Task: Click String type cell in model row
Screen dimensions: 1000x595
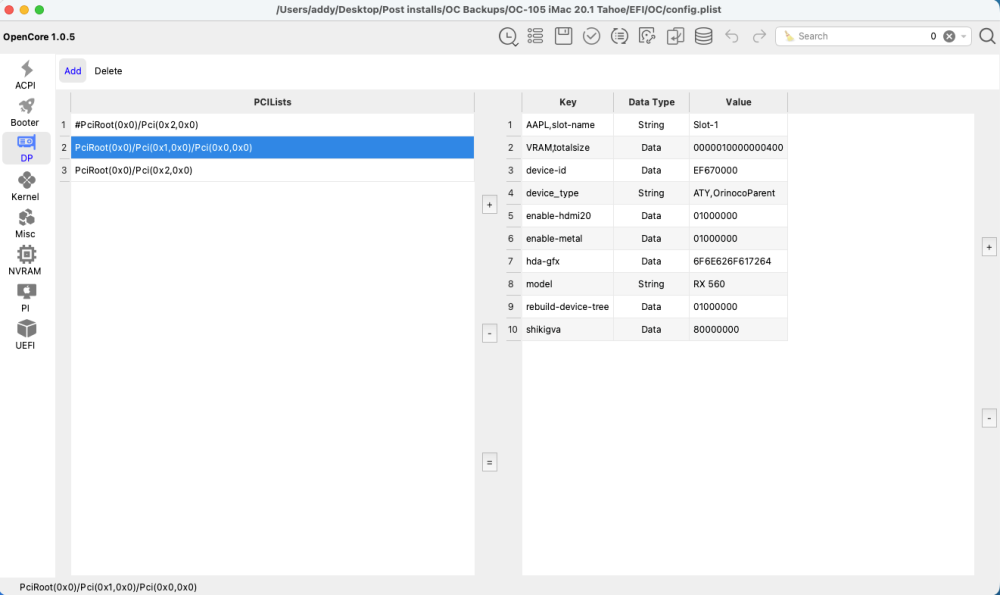Action: point(651,284)
